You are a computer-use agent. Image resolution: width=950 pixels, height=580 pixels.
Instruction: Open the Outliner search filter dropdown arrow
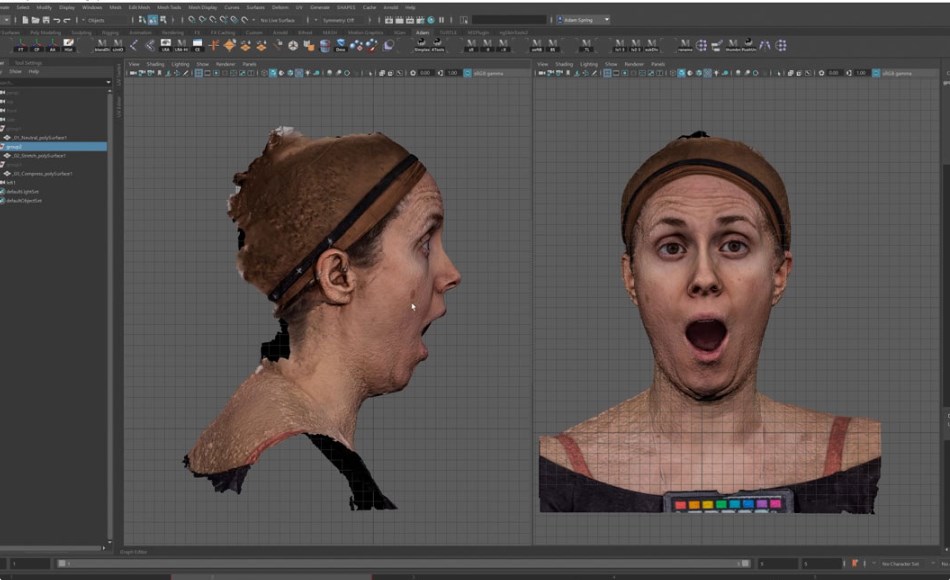pos(108,82)
